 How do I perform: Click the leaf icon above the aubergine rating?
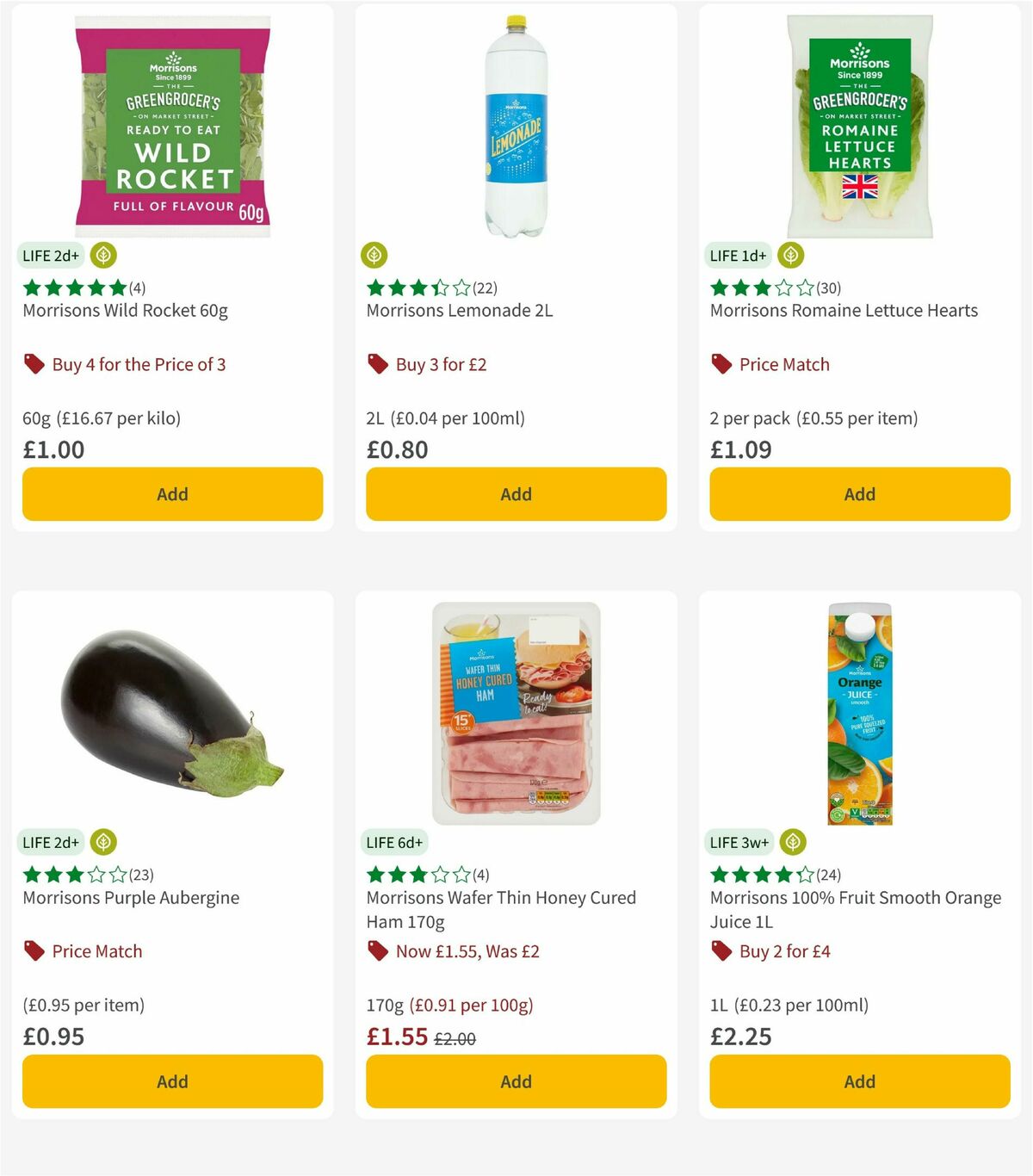(104, 842)
